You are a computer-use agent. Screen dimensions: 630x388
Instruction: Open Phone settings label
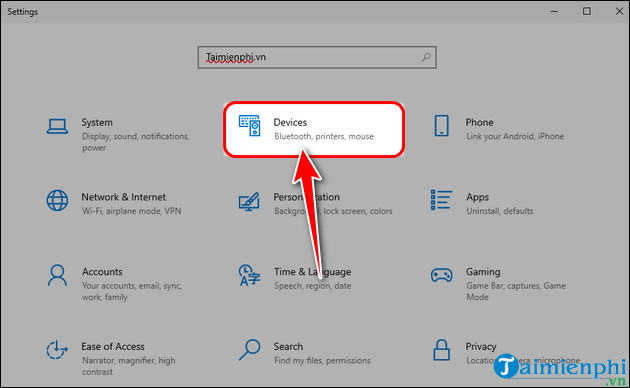pos(480,123)
